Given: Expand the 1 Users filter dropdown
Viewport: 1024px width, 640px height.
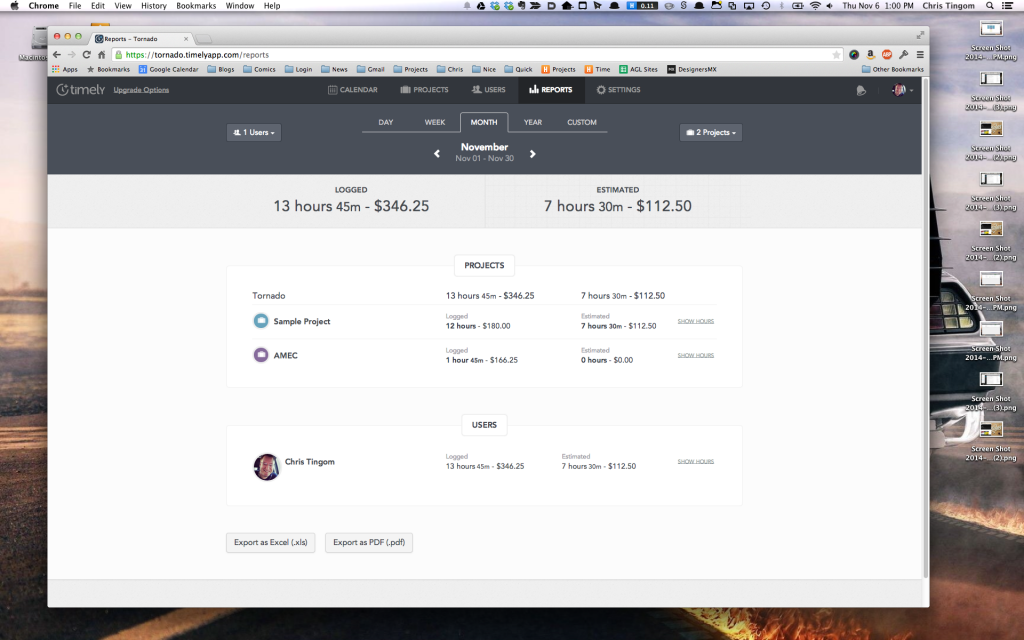Looking at the screenshot, I should [254, 133].
